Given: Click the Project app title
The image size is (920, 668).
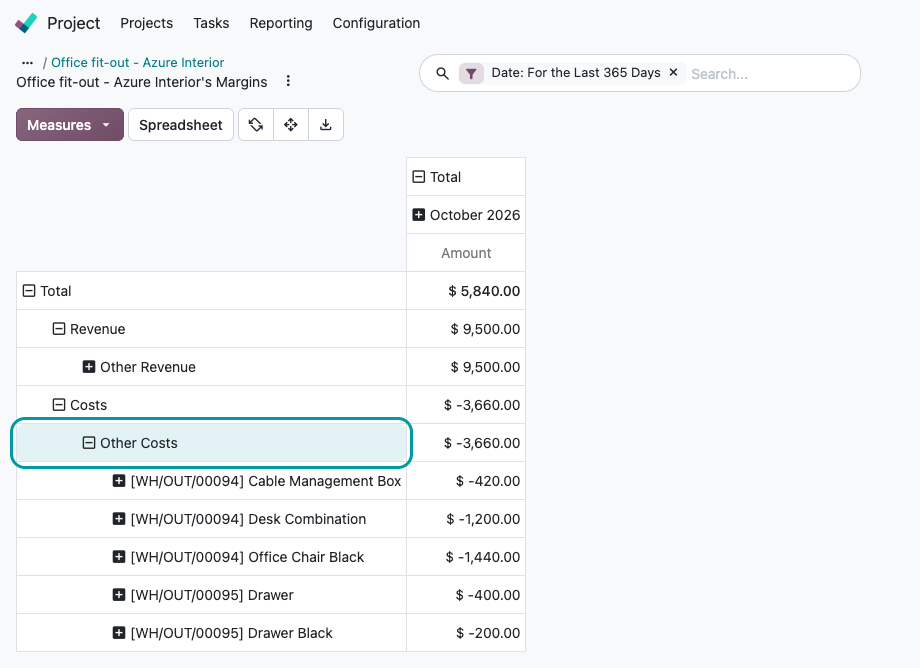Looking at the screenshot, I should tap(73, 23).
